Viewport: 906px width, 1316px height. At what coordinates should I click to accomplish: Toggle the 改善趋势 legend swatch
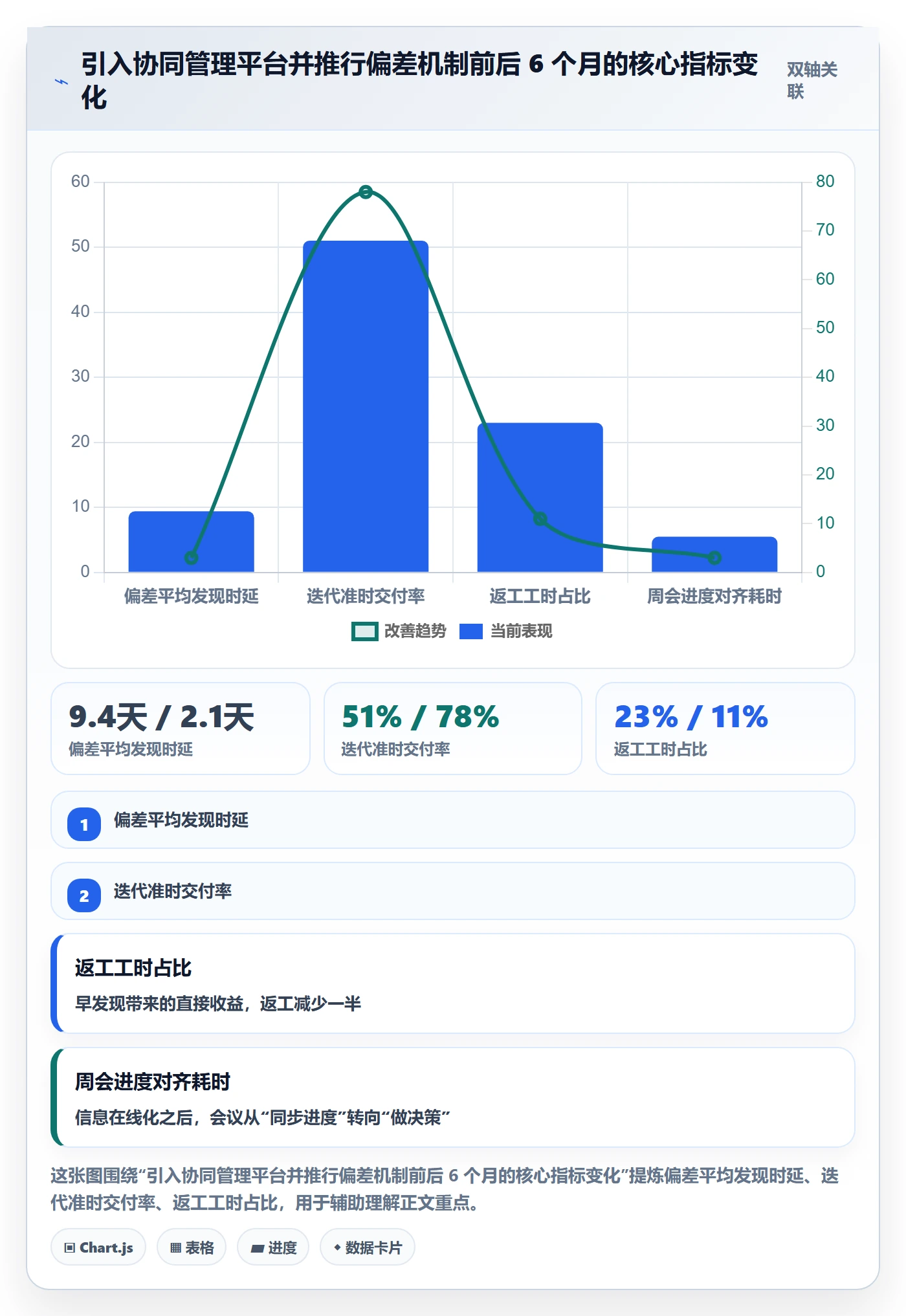364,631
